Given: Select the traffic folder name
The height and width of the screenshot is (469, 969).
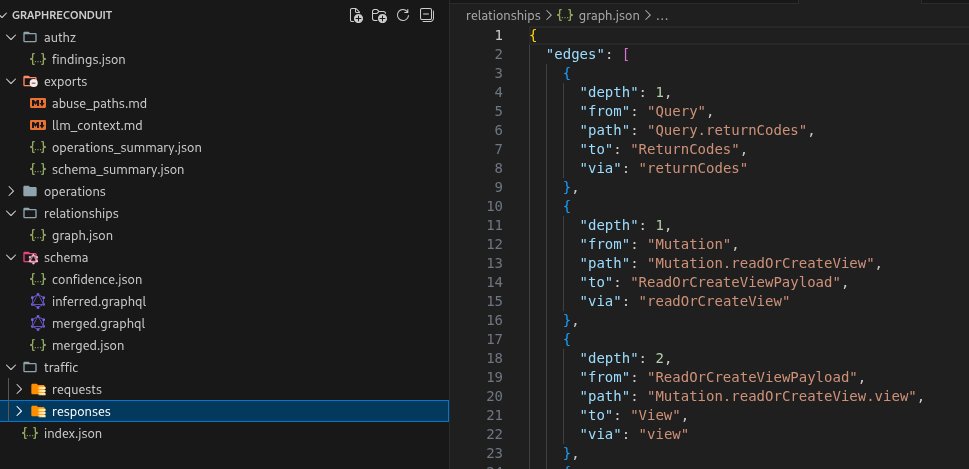Looking at the screenshot, I should (x=61, y=368).
